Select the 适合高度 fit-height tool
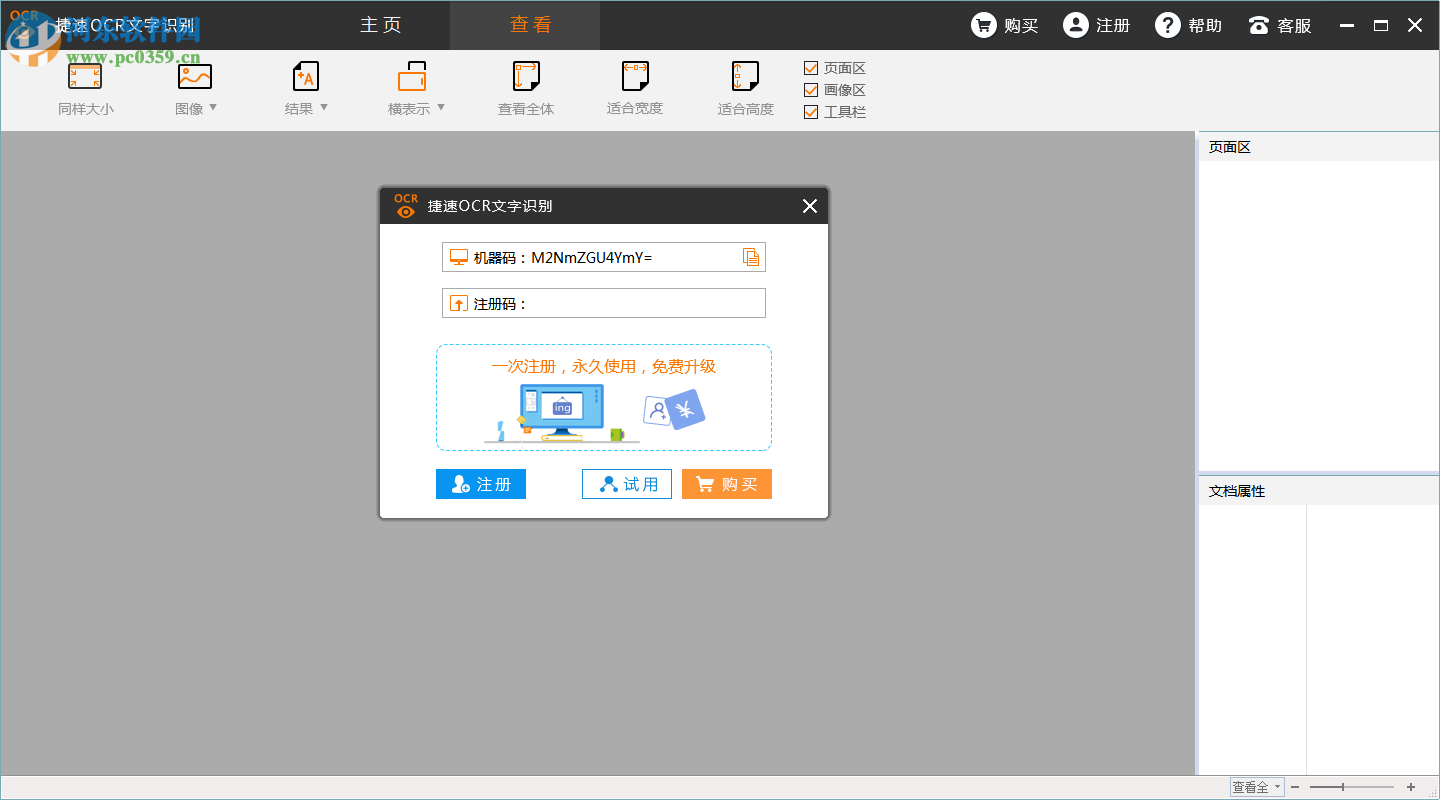The width and height of the screenshot is (1440, 800). pos(745,89)
